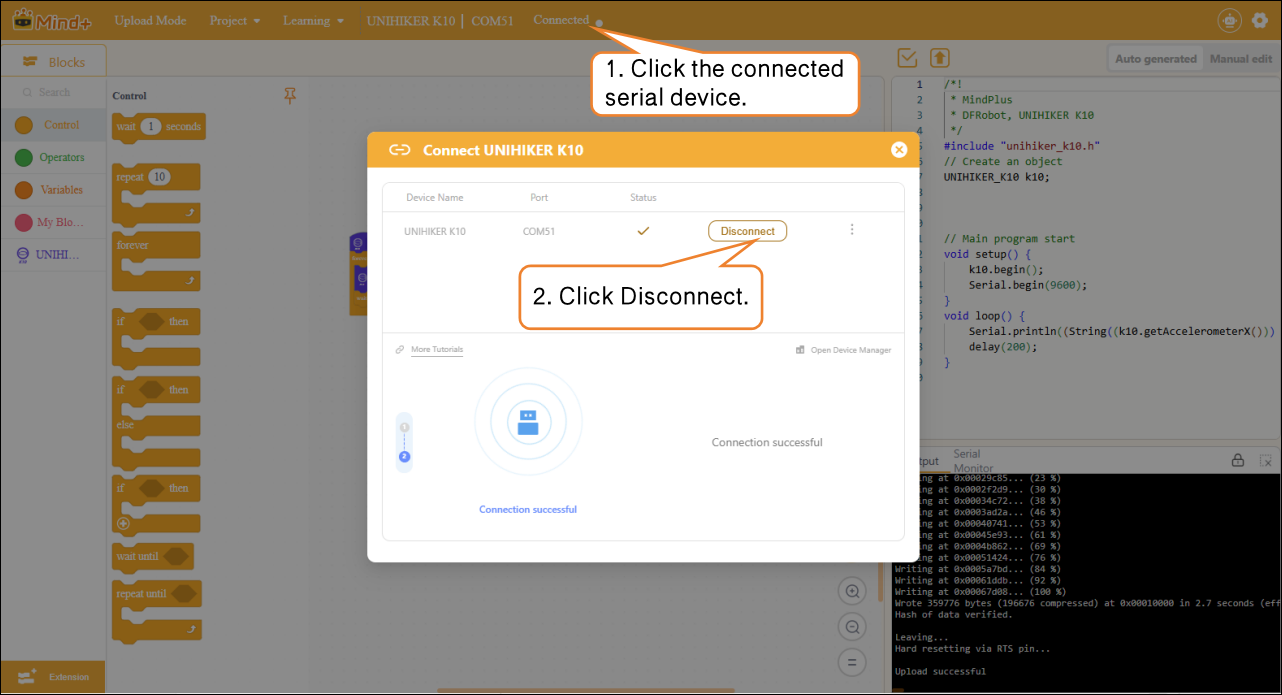Open the settings gear icon
The image size is (1282, 695).
tap(1259, 20)
